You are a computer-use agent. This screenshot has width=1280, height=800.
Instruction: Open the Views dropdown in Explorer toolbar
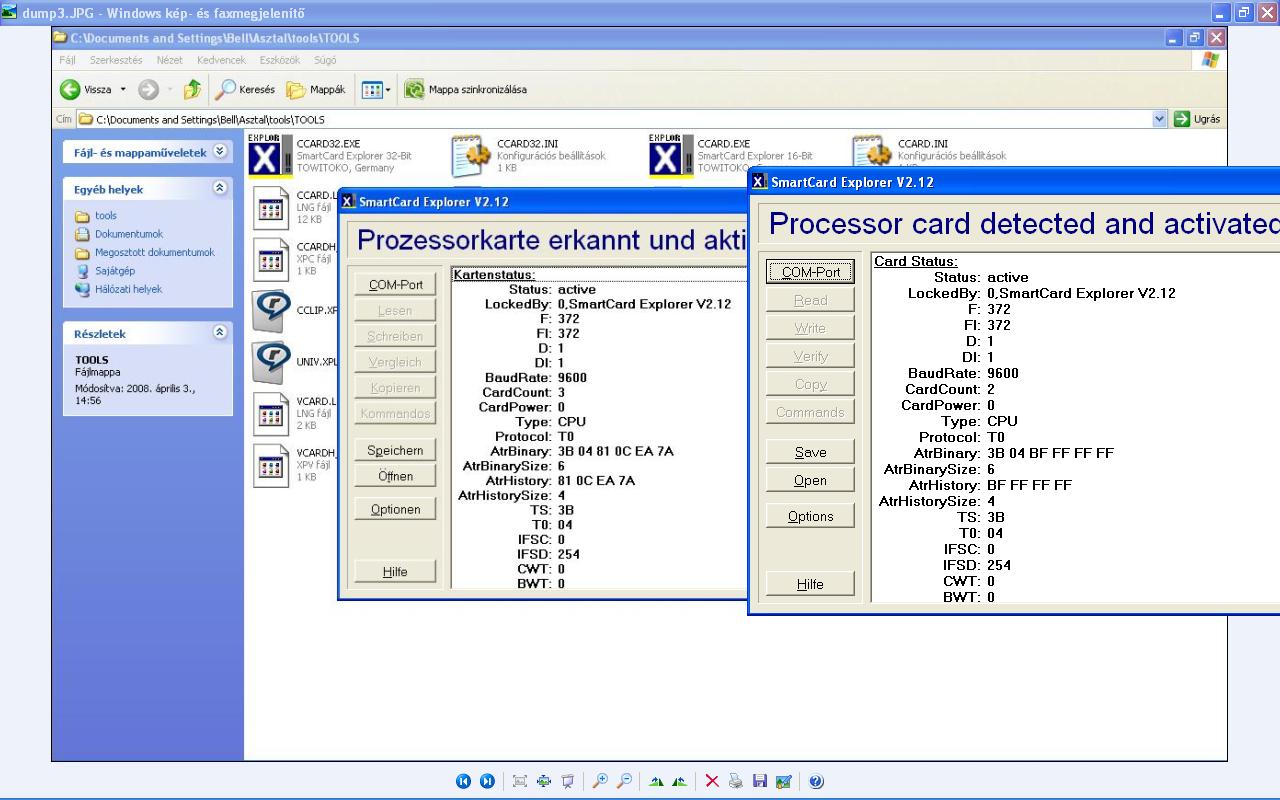click(x=388, y=90)
